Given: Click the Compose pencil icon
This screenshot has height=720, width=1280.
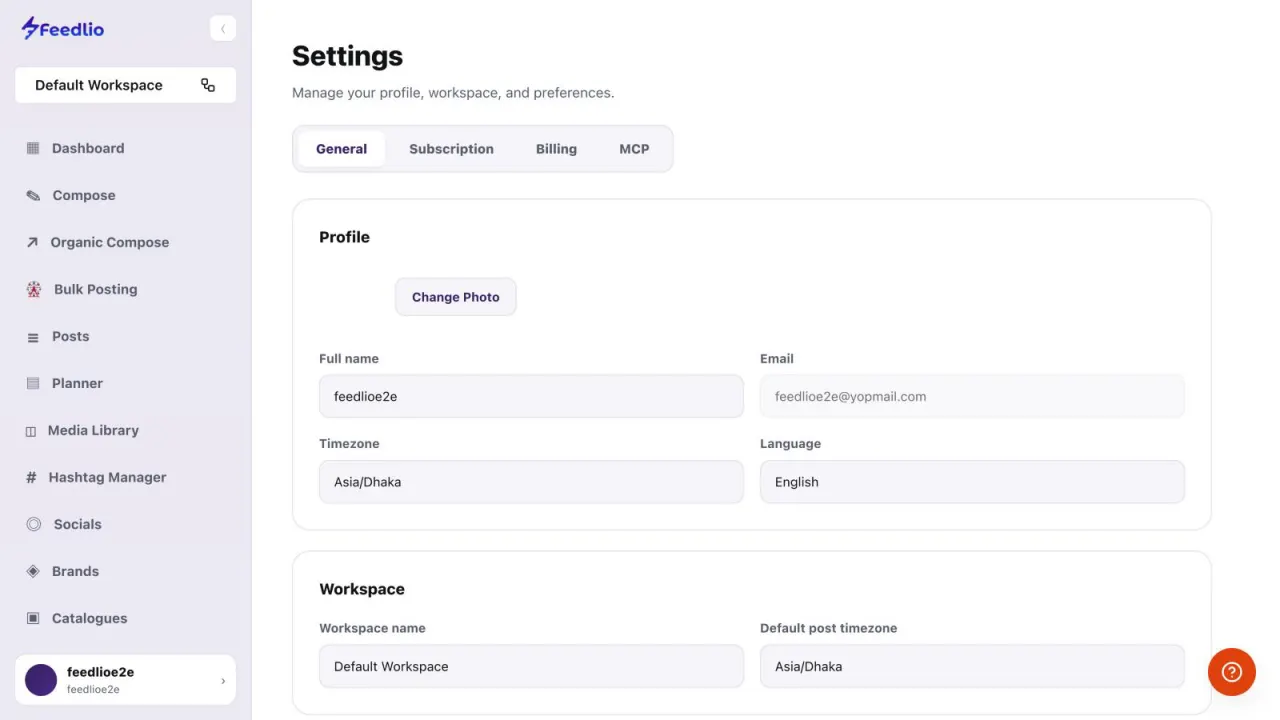Looking at the screenshot, I should pos(33,195).
